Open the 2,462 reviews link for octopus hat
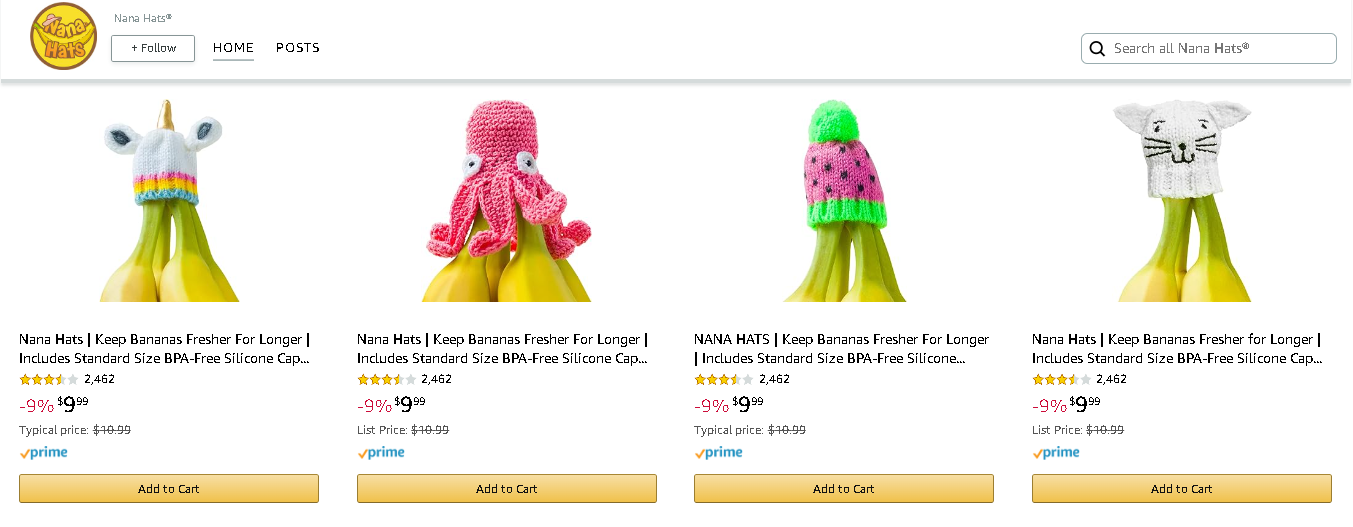Viewport: 1353px width, 527px height. [x=436, y=380]
